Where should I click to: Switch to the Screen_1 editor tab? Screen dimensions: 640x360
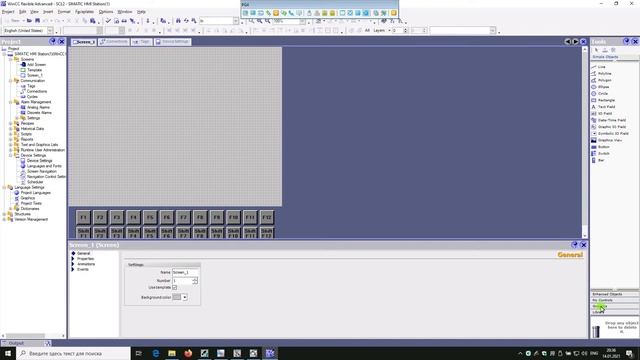[84, 42]
